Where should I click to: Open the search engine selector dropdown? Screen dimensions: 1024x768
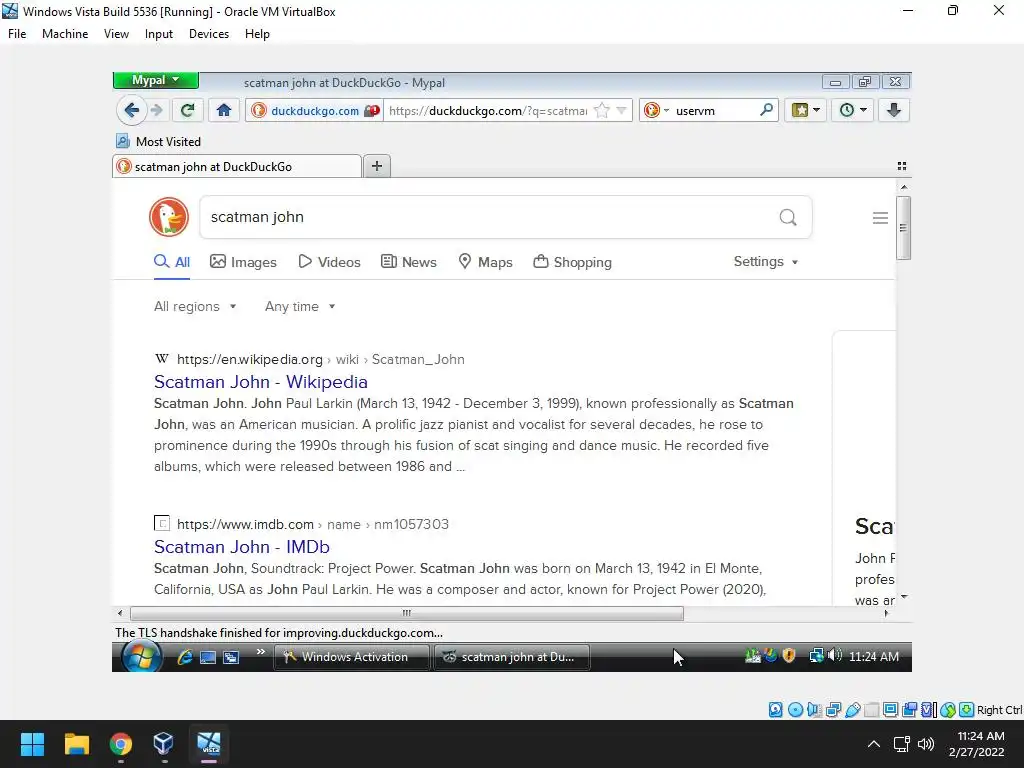(656, 110)
